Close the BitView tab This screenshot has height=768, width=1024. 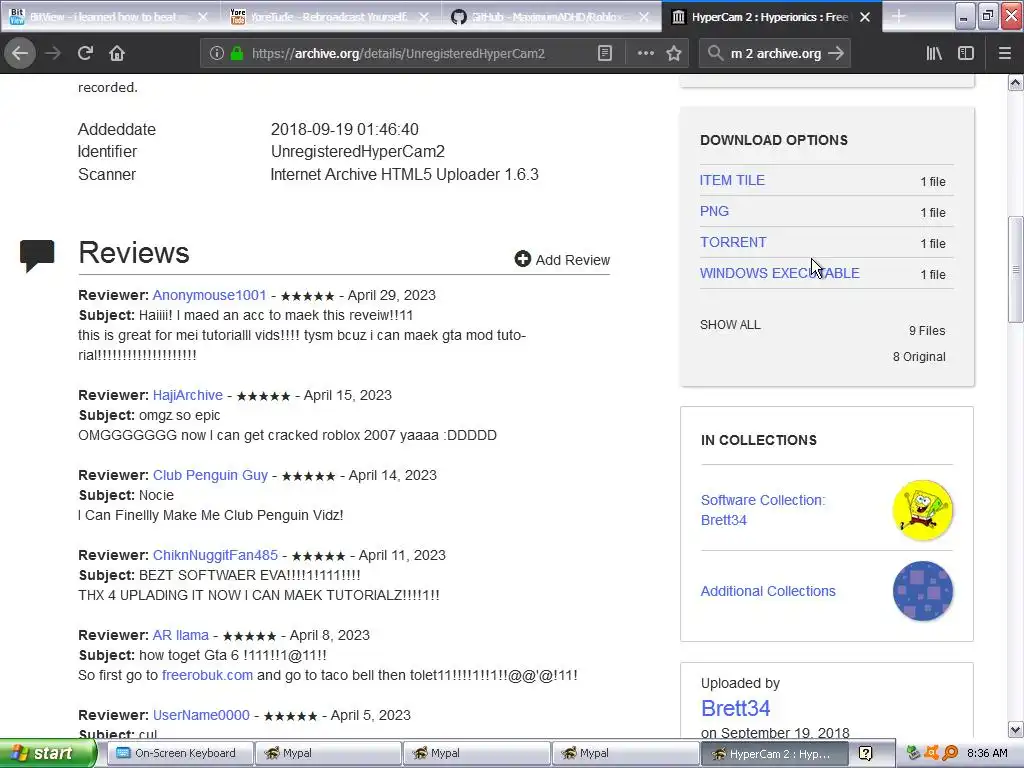[203, 17]
